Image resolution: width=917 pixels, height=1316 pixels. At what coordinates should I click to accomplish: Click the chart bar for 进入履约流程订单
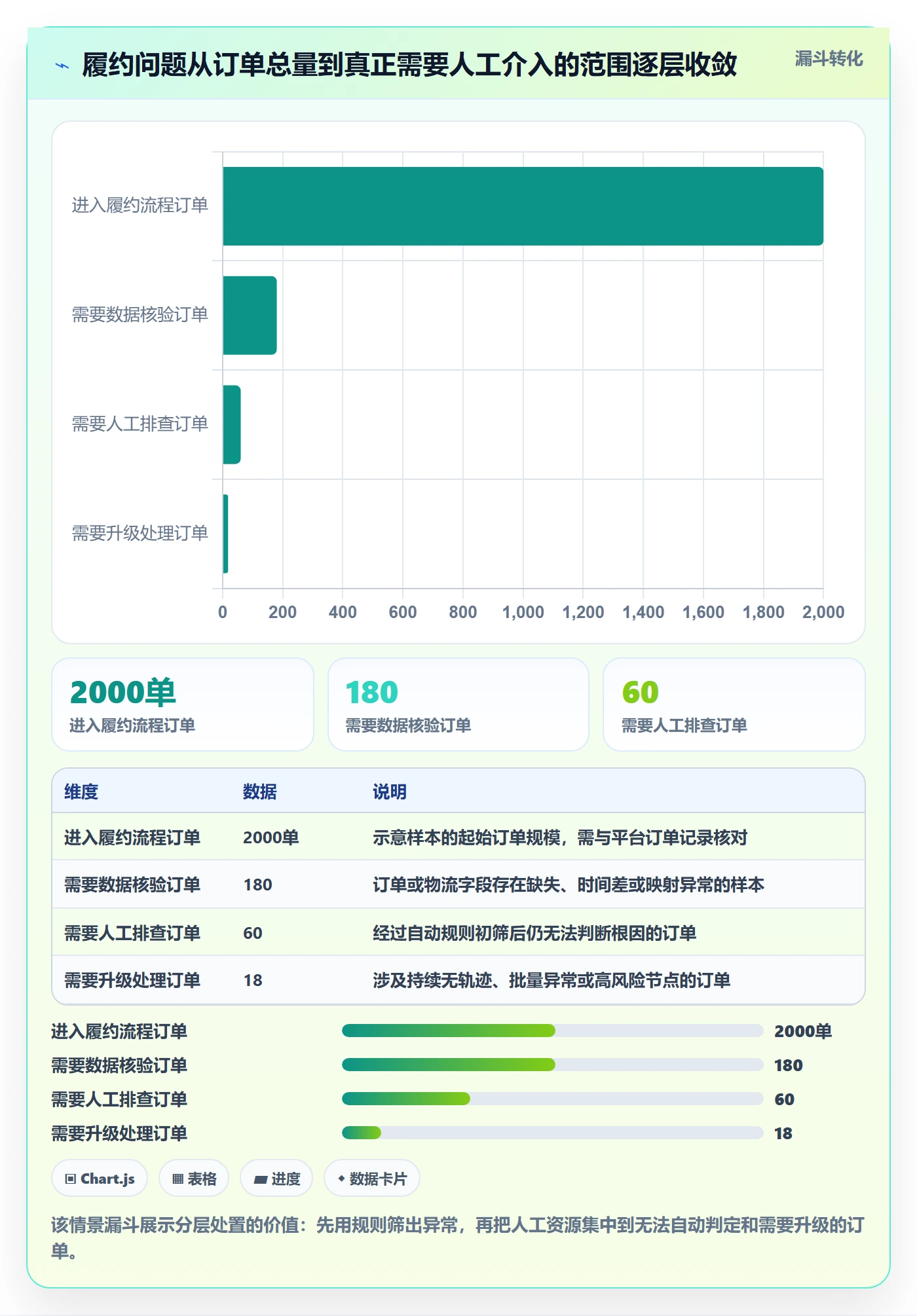523,206
